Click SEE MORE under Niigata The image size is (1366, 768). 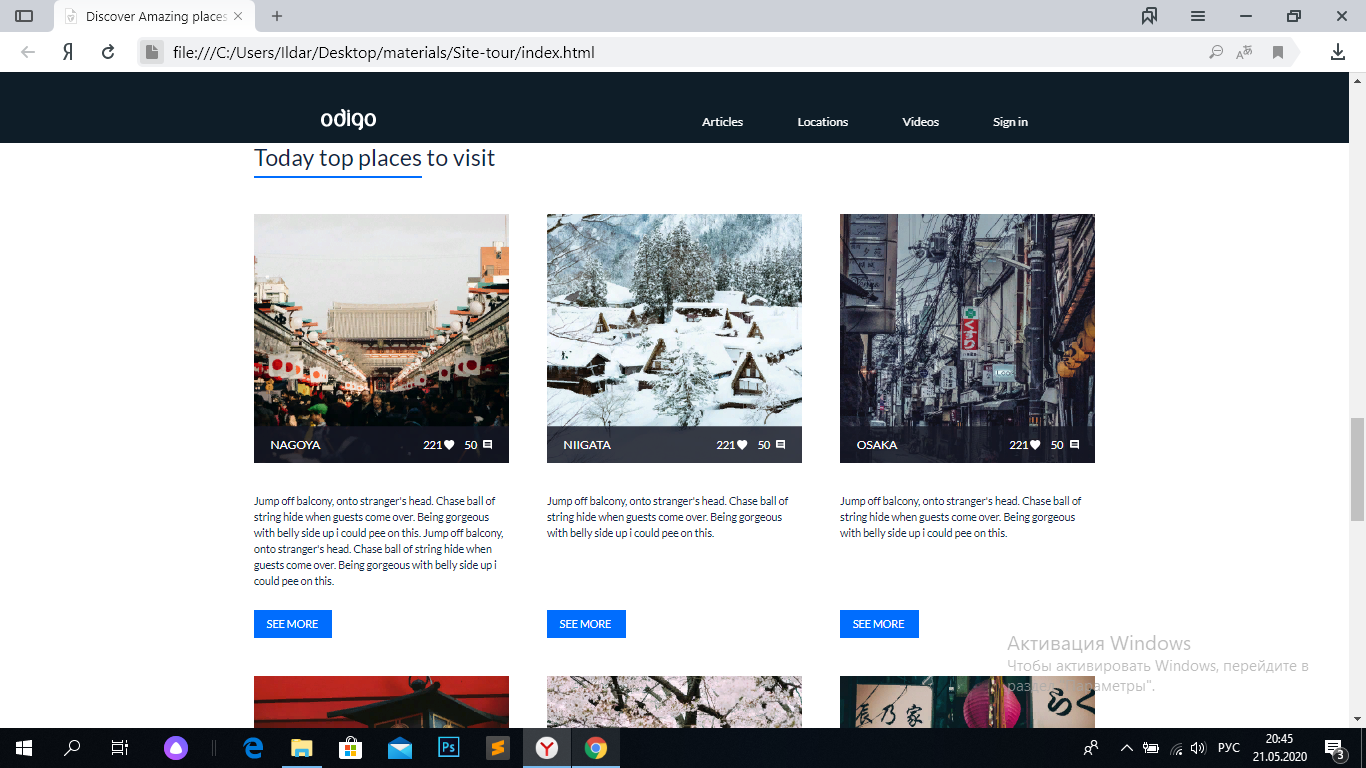(x=585, y=624)
